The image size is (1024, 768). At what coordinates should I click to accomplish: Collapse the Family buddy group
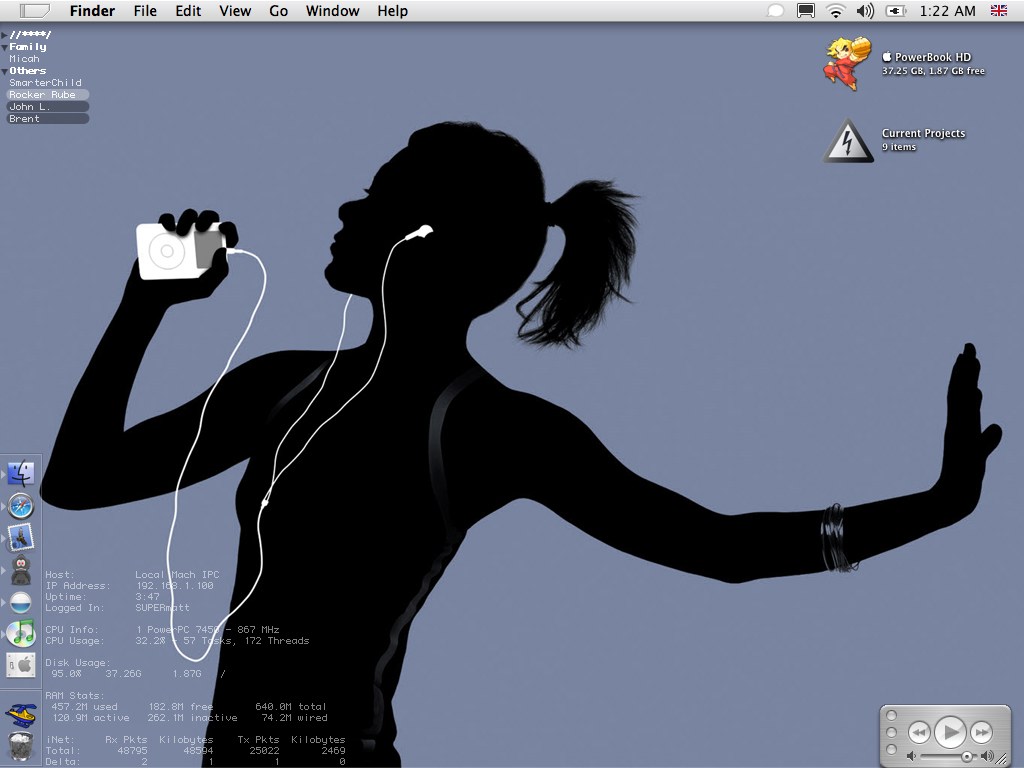[x=4, y=47]
